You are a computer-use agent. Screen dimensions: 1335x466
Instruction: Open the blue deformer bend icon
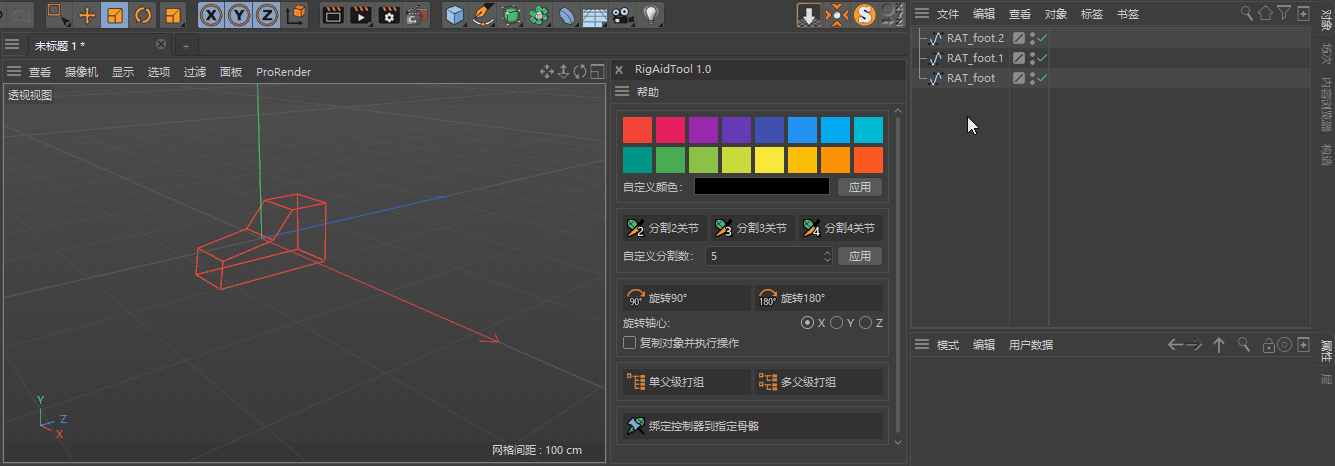point(567,14)
